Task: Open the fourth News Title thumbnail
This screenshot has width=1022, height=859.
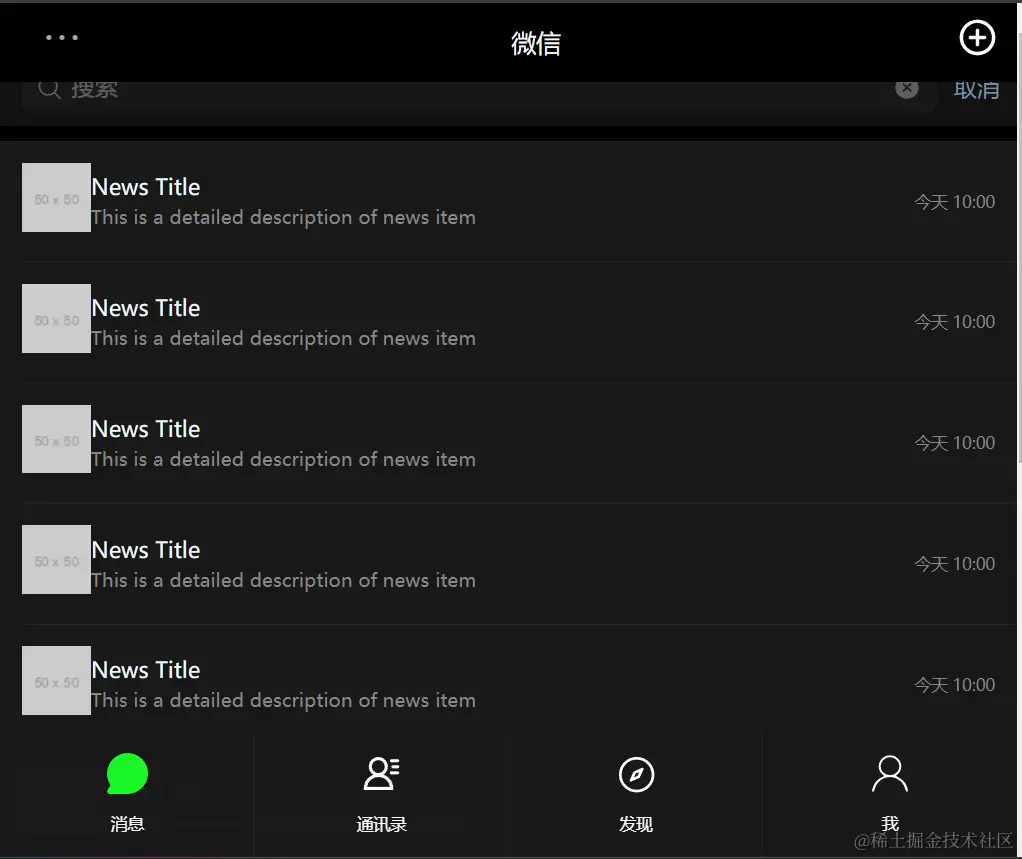Action: tap(56, 560)
